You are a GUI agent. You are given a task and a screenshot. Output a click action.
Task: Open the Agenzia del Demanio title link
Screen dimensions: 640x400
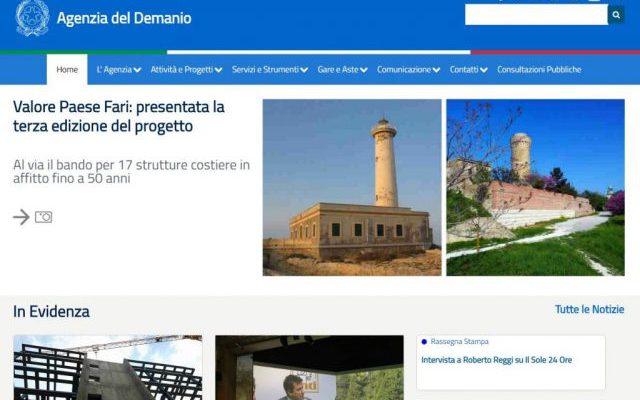(x=124, y=18)
